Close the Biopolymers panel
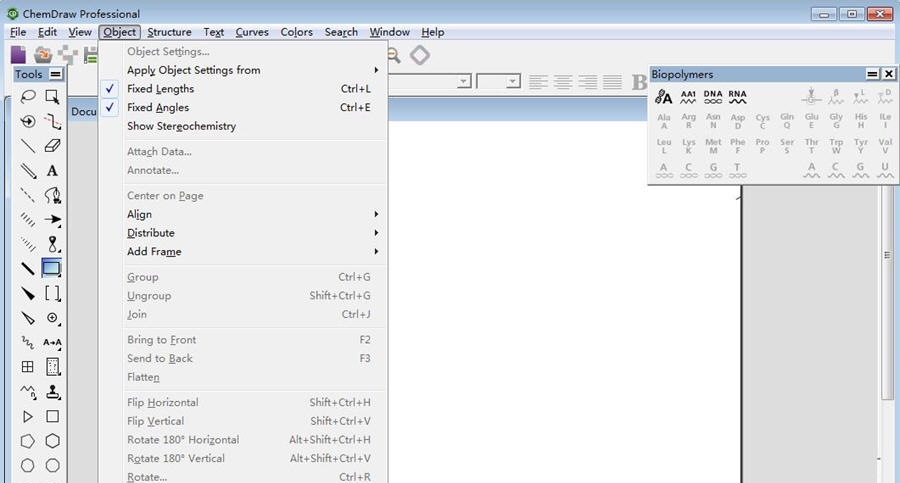The image size is (900, 483). (887, 75)
